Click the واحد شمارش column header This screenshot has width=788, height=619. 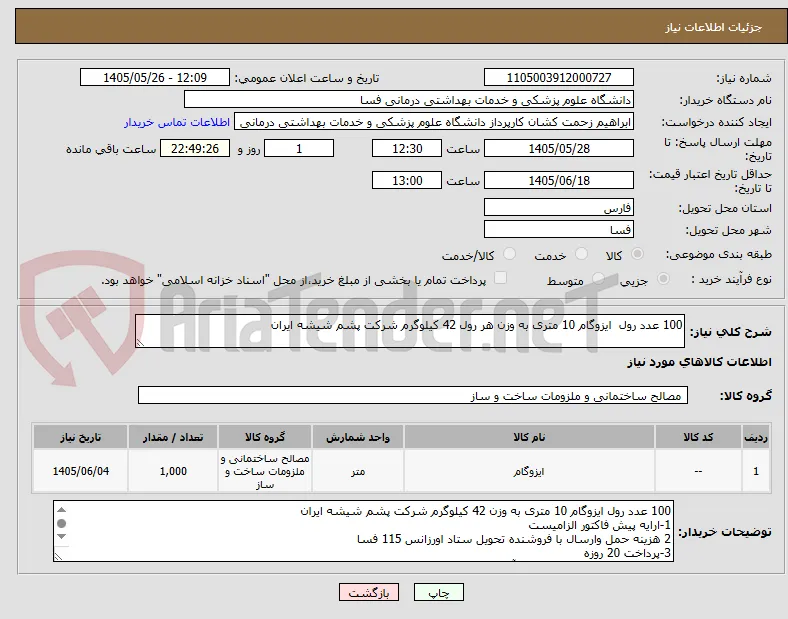tap(358, 437)
